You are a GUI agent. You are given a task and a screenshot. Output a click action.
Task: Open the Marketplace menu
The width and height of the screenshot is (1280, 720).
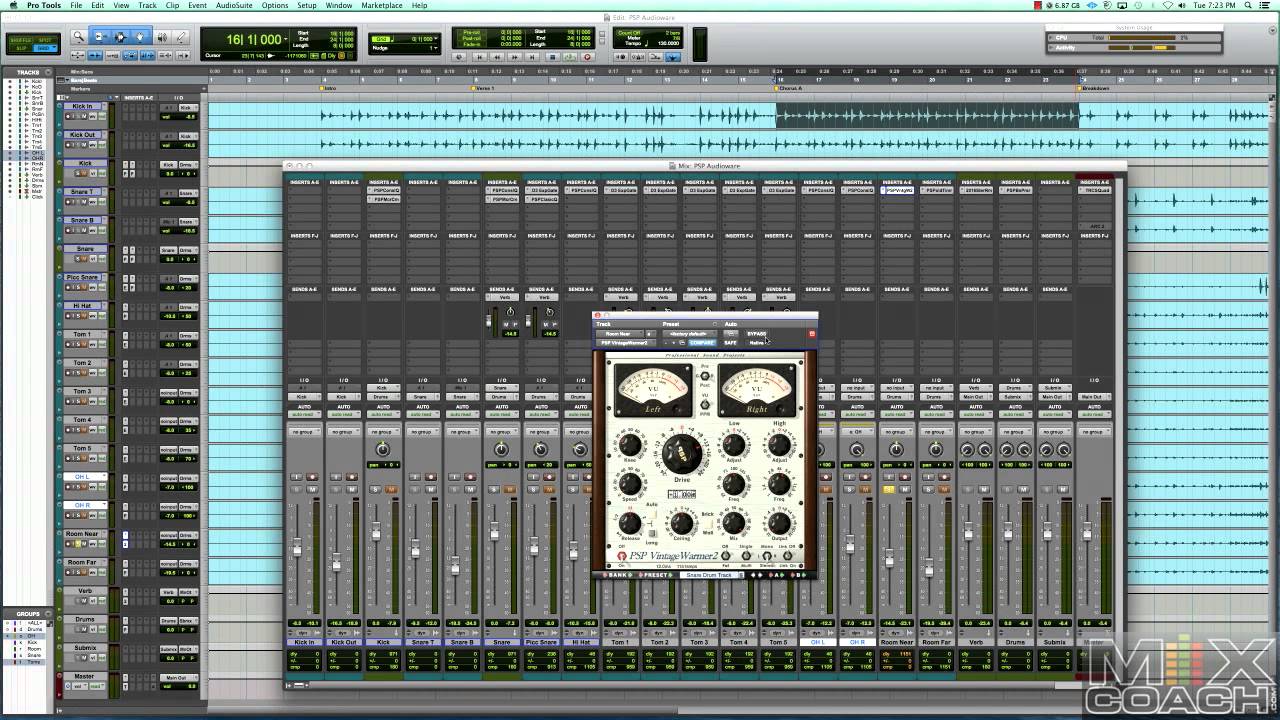[x=381, y=5]
